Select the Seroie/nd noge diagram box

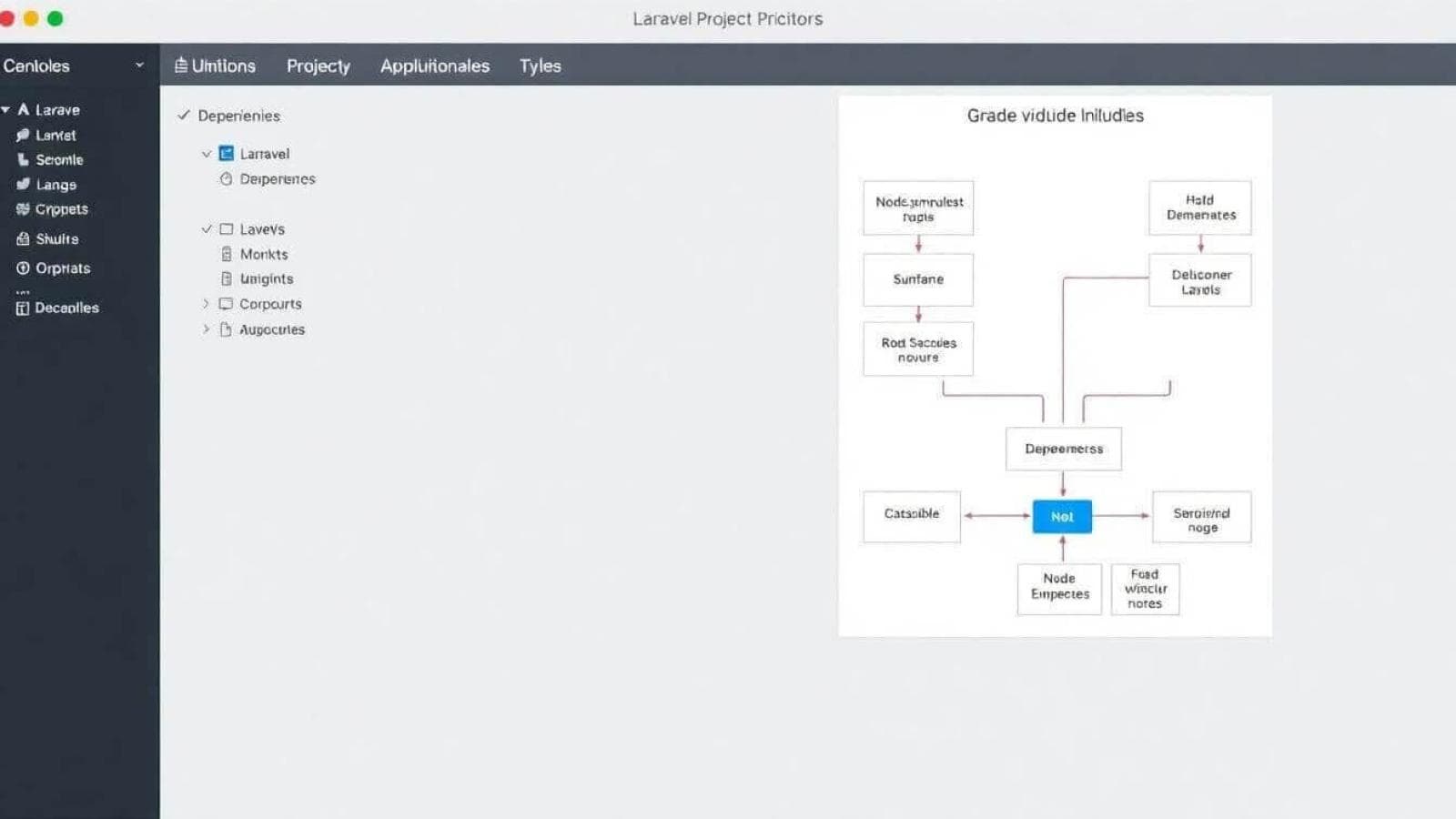tap(1201, 517)
